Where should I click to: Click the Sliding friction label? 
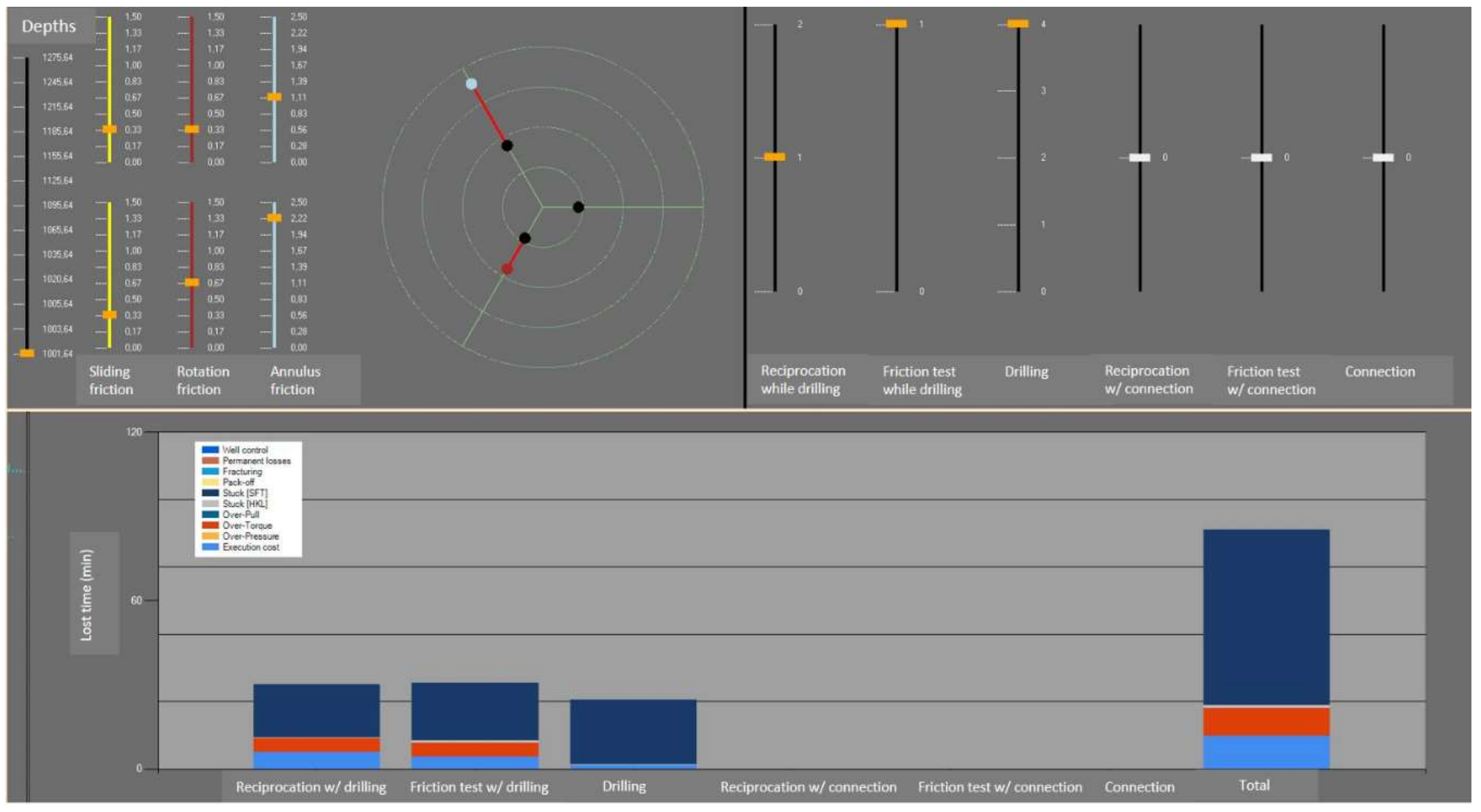(110, 380)
